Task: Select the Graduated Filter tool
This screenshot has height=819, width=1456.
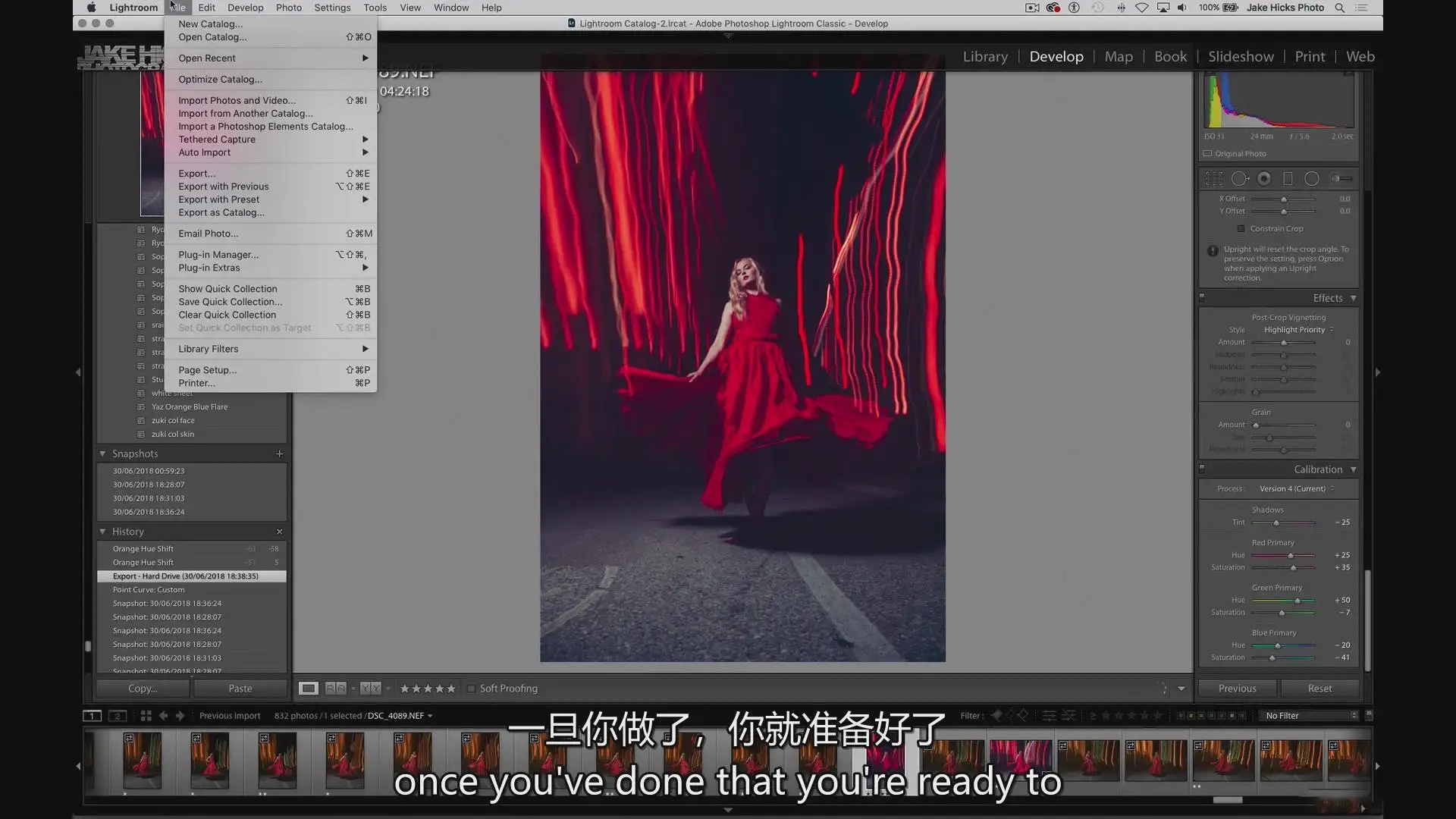Action: pyautogui.click(x=1288, y=179)
